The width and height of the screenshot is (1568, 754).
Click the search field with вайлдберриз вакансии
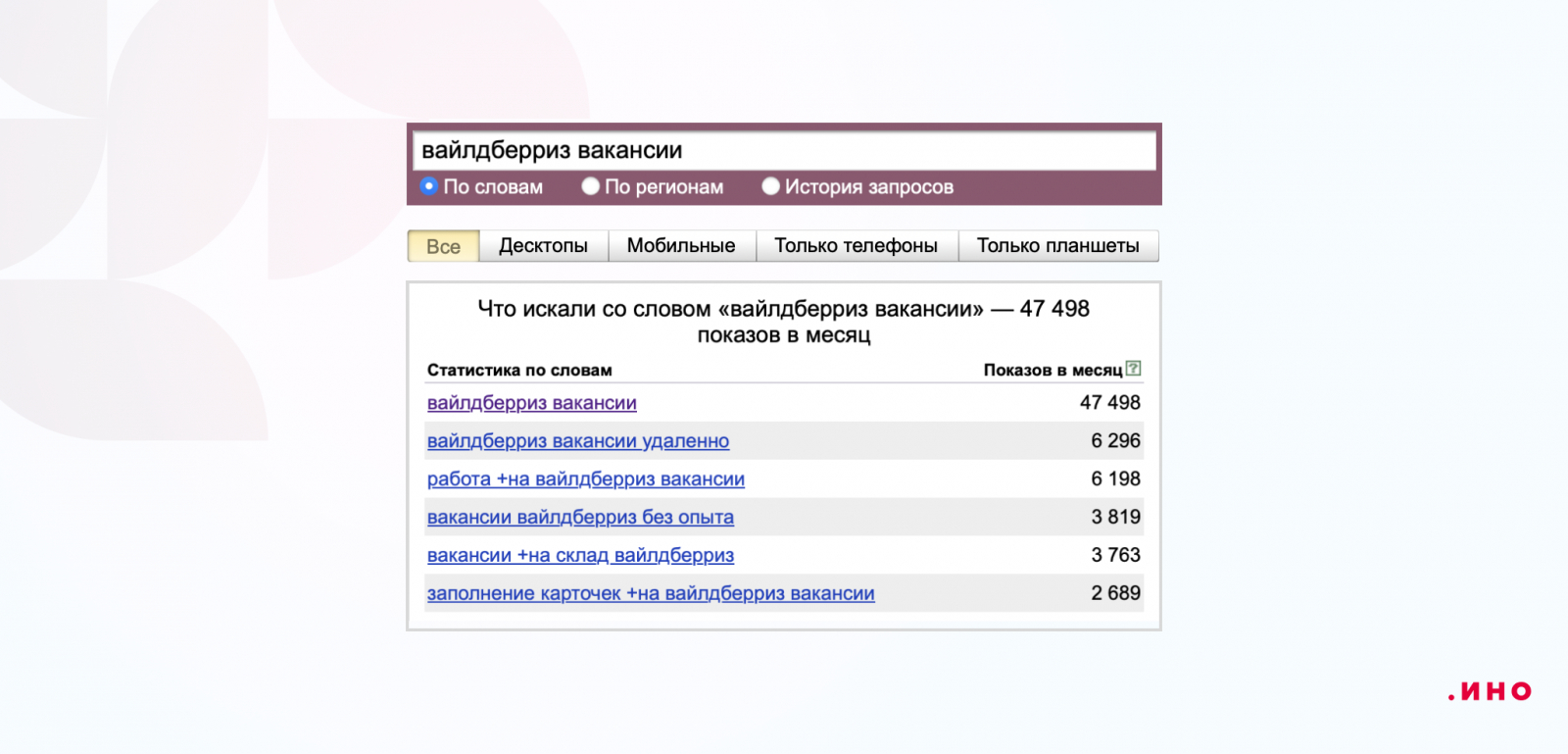784,150
